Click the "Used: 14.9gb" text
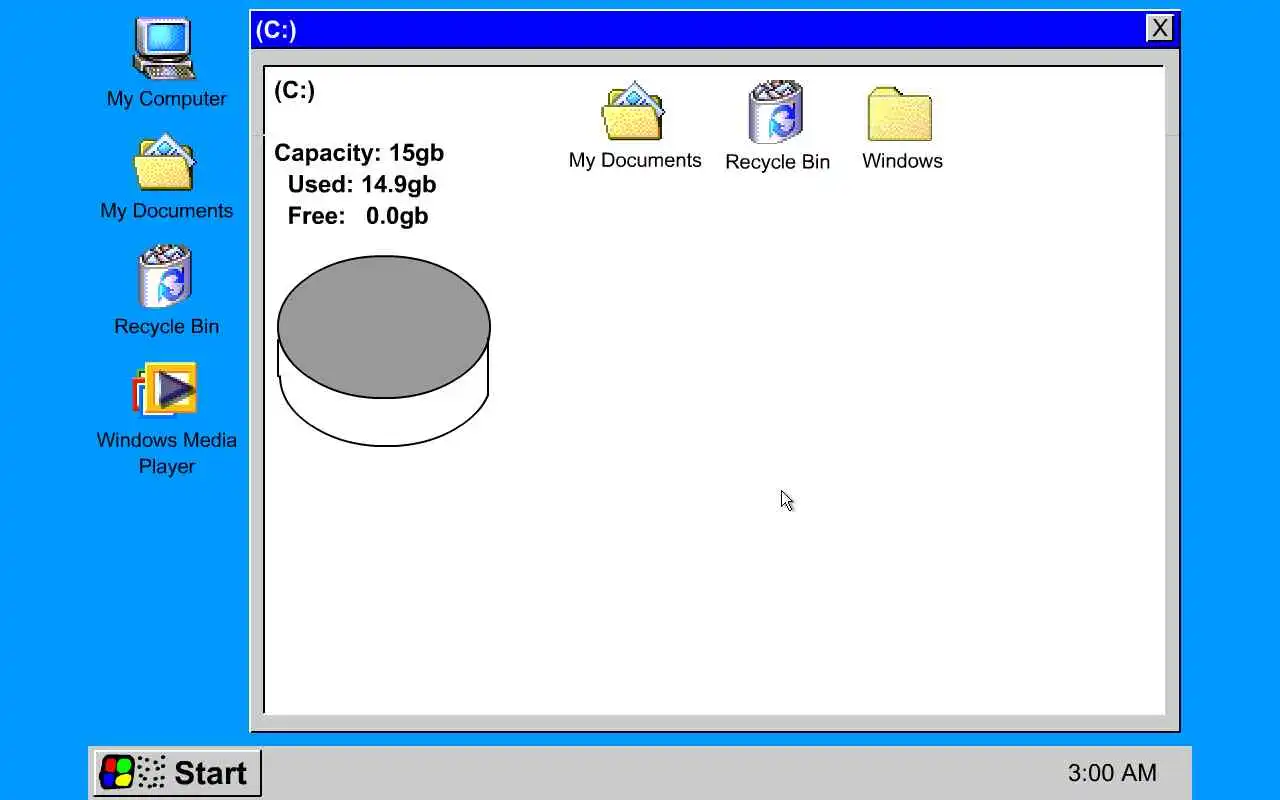The width and height of the screenshot is (1280, 800). coord(362,184)
